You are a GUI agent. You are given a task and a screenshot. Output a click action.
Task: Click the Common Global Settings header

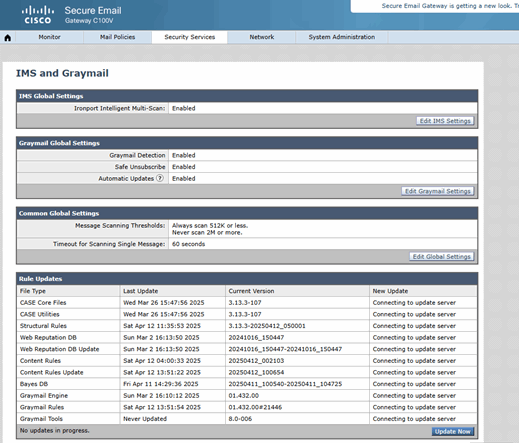pos(59,213)
